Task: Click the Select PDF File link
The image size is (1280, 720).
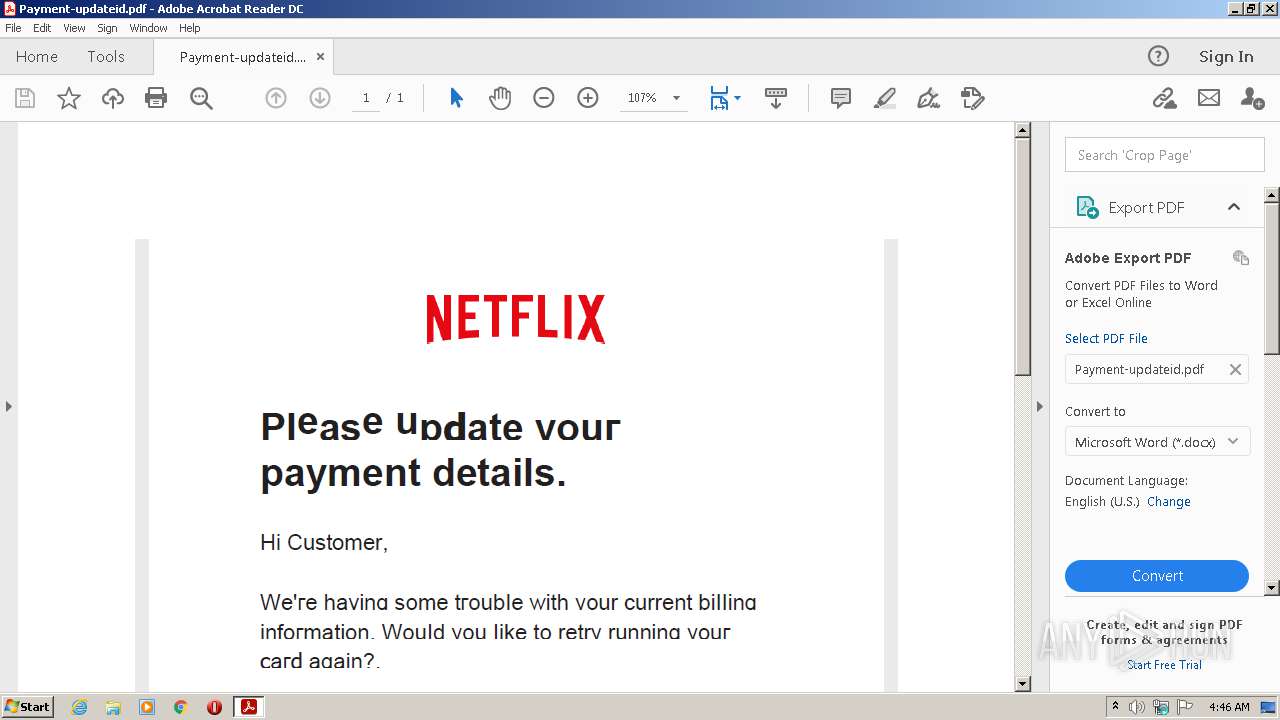Action: [1106, 338]
